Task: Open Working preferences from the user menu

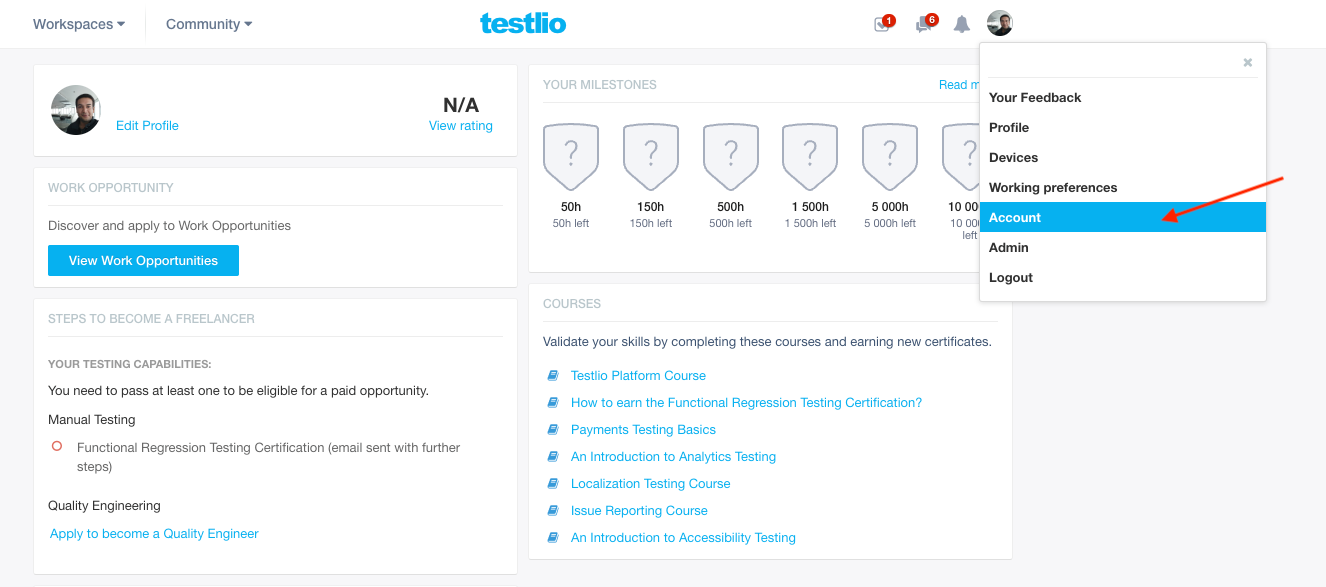Action: (x=1123, y=187)
